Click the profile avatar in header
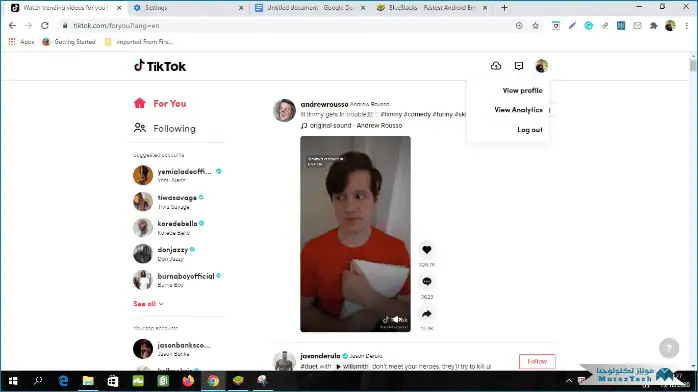Image resolution: width=698 pixels, height=392 pixels. (541, 66)
